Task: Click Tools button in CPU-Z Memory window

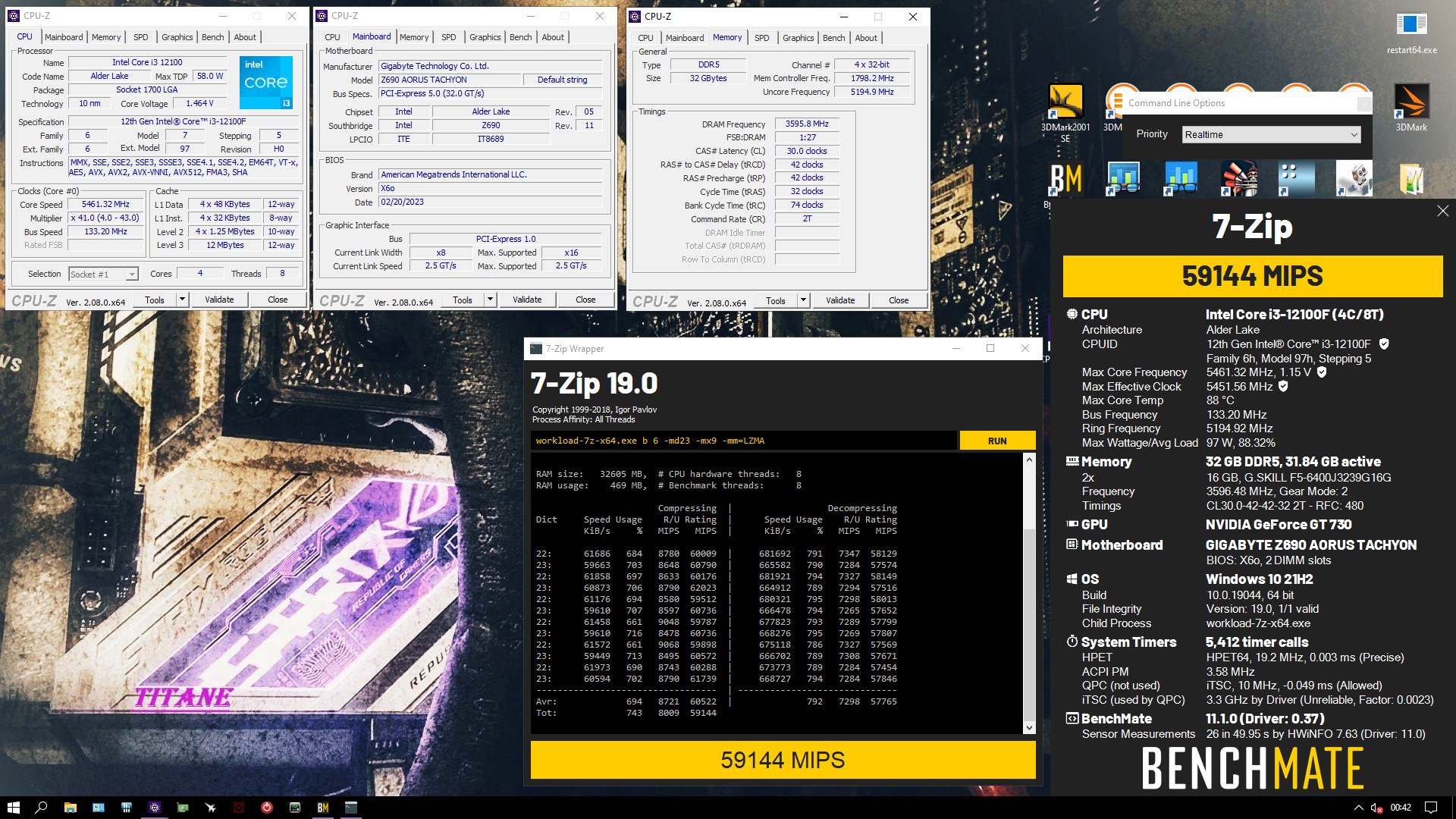Action: [x=776, y=300]
